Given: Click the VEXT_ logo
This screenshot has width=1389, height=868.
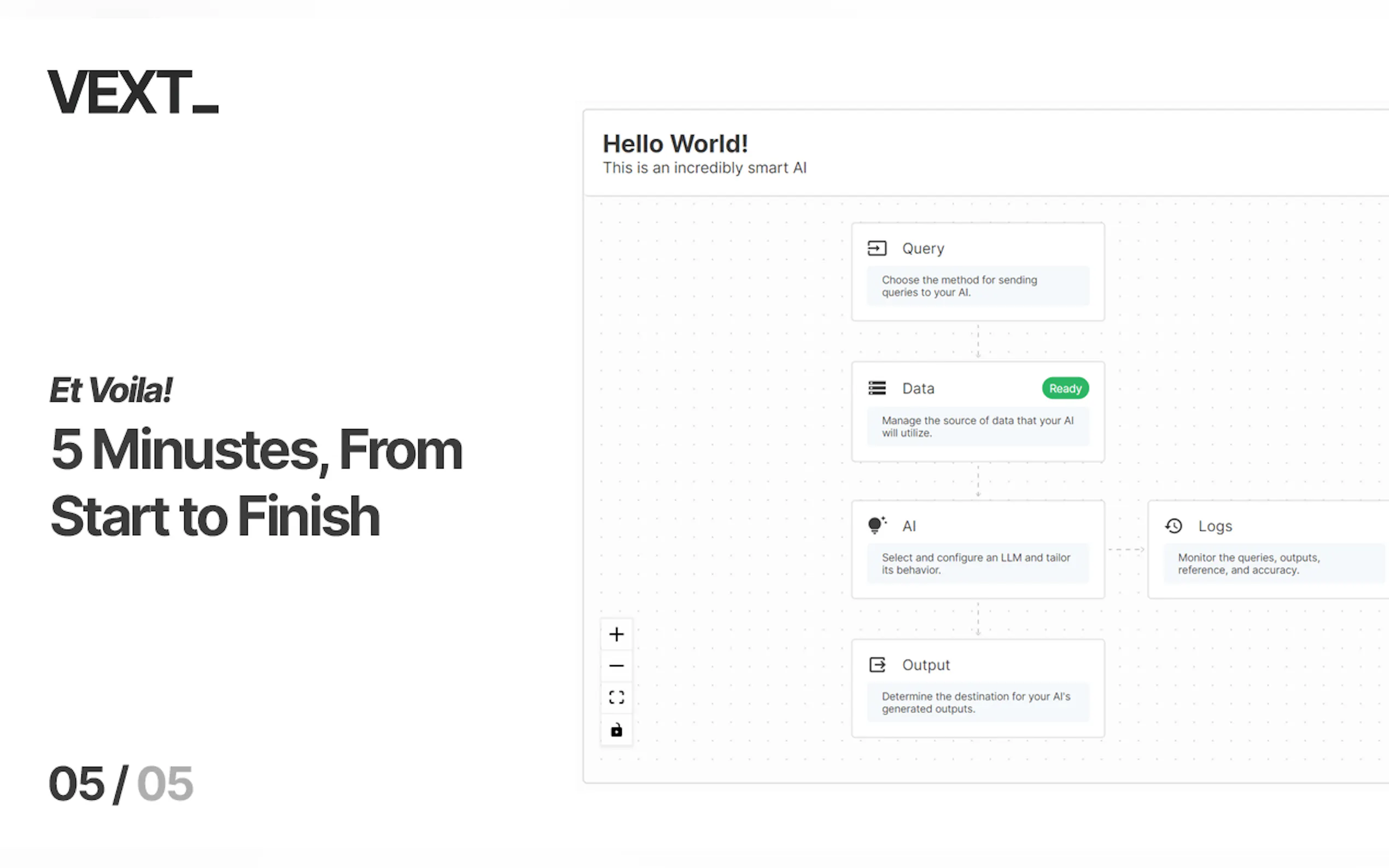Looking at the screenshot, I should point(133,92).
